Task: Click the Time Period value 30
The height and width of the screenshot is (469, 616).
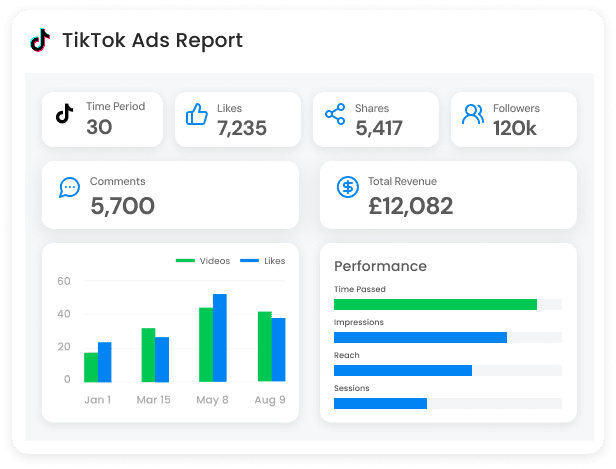Action: pos(99,127)
